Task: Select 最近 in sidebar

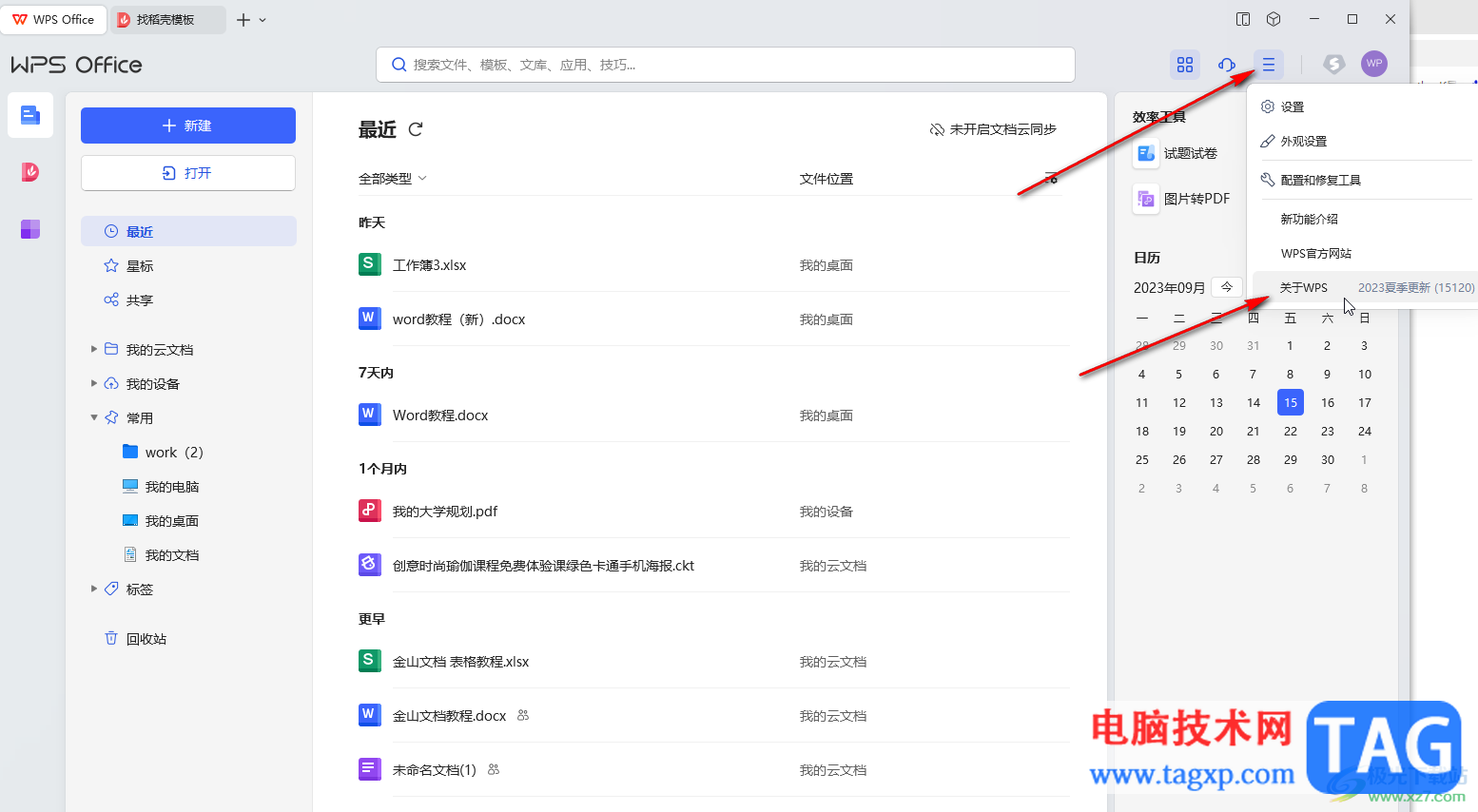Action: click(188, 231)
